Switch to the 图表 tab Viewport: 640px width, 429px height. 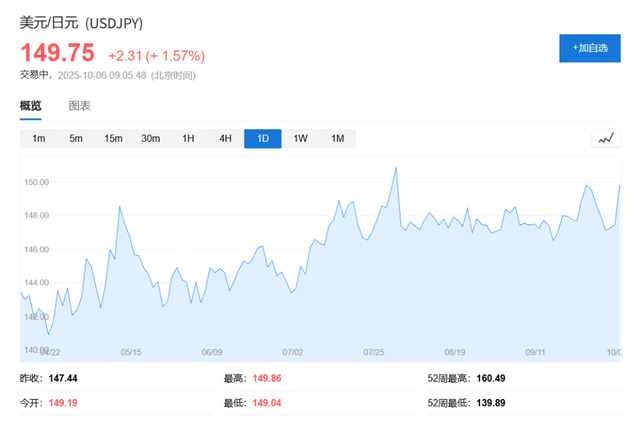click(79, 105)
